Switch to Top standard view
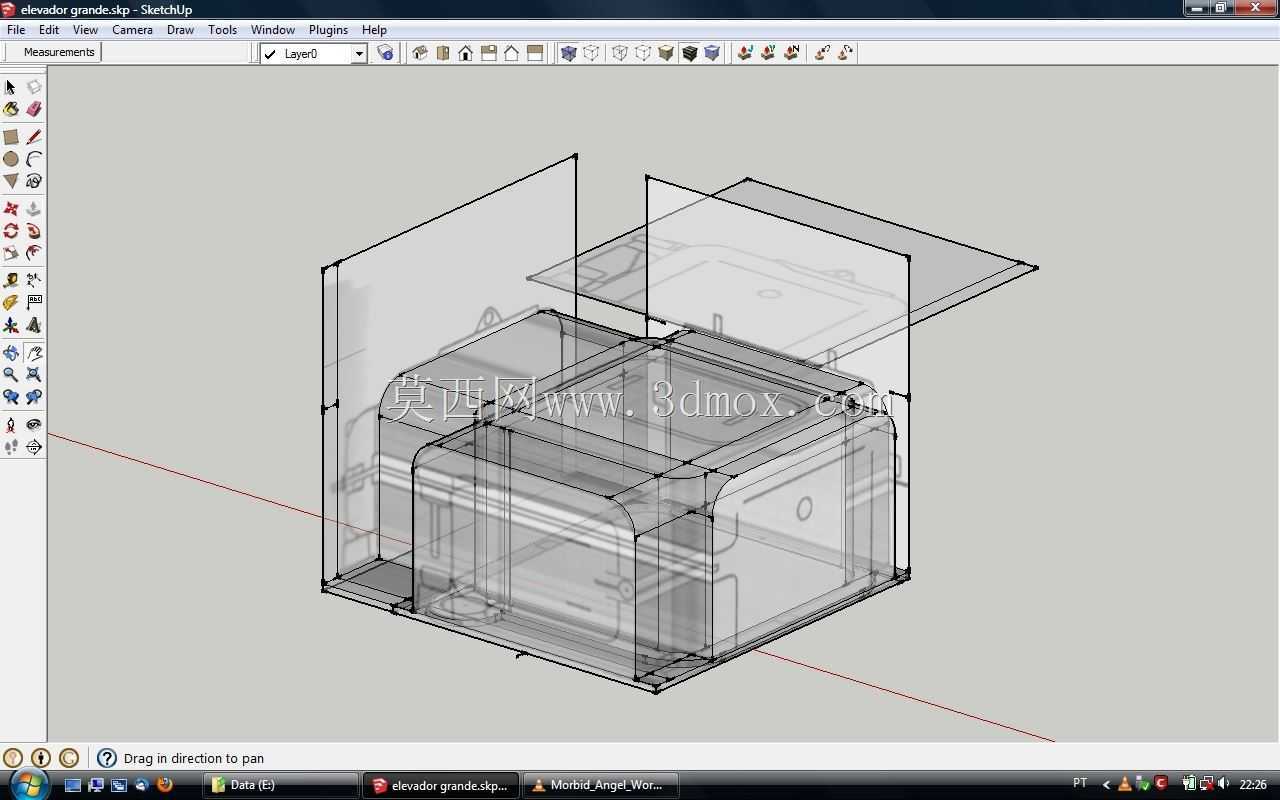This screenshot has height=800, width=1280. click(x=443, y=53)
